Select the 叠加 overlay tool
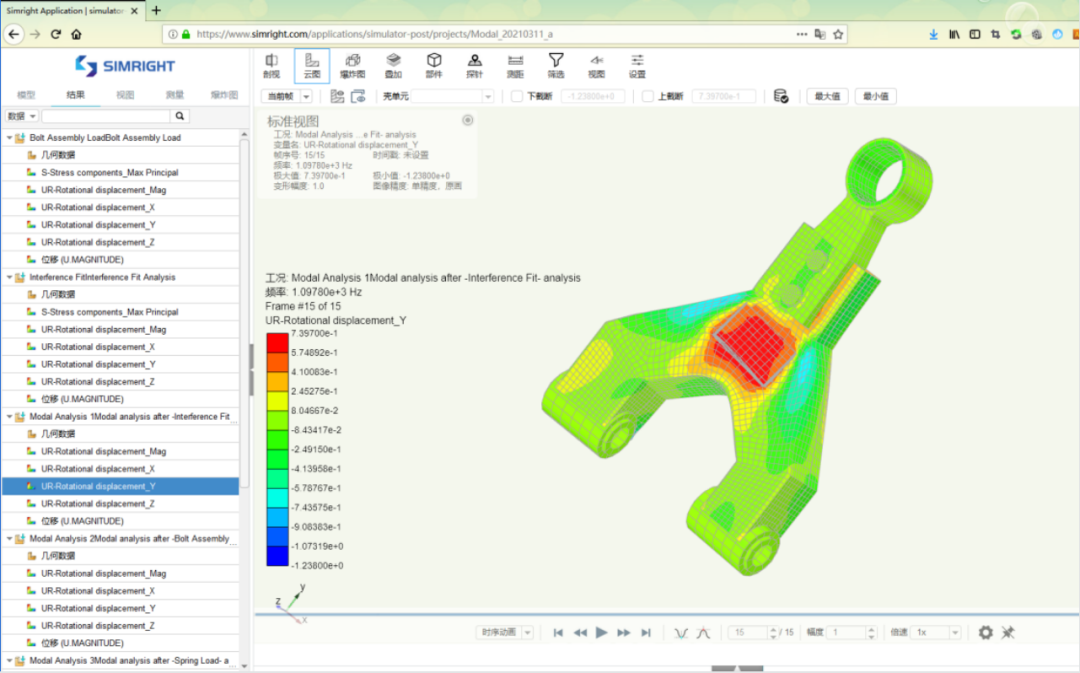 click(393, 66)
